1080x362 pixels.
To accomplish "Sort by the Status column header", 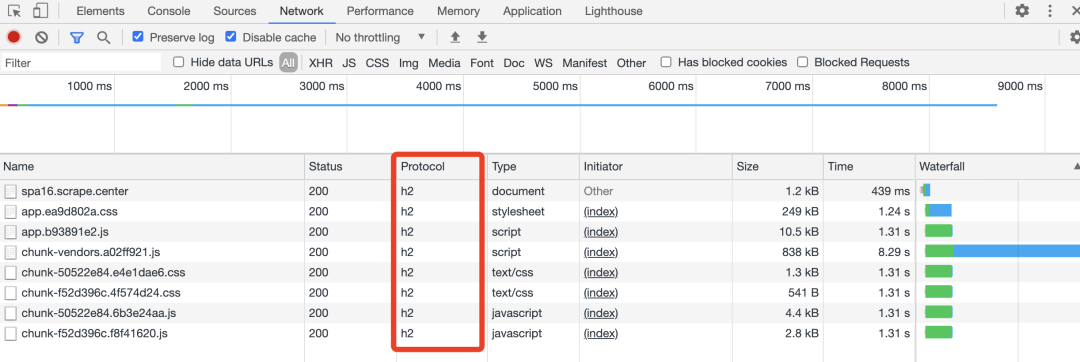I will [349, 167].
